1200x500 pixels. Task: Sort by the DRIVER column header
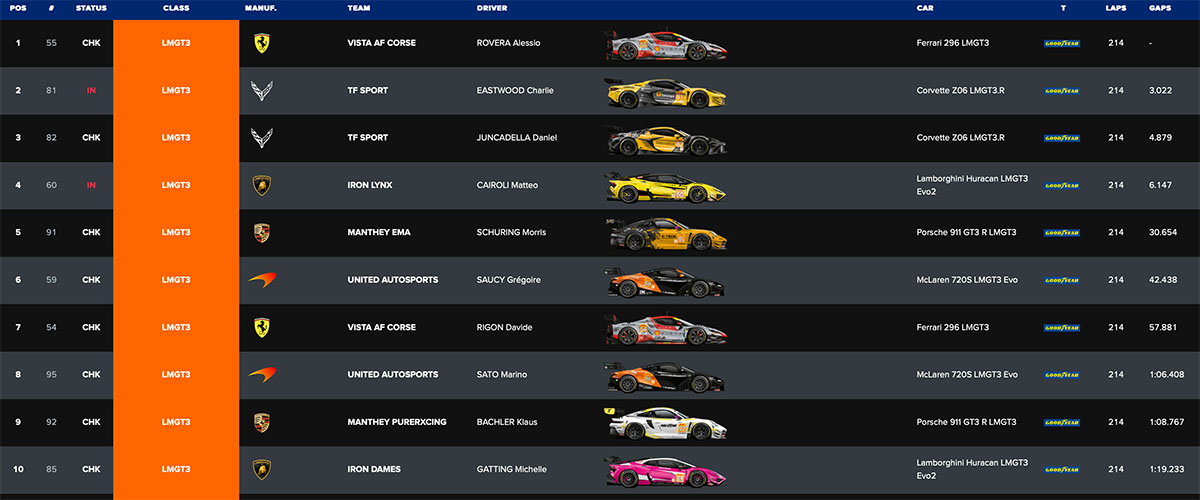(x=492, y=8)
